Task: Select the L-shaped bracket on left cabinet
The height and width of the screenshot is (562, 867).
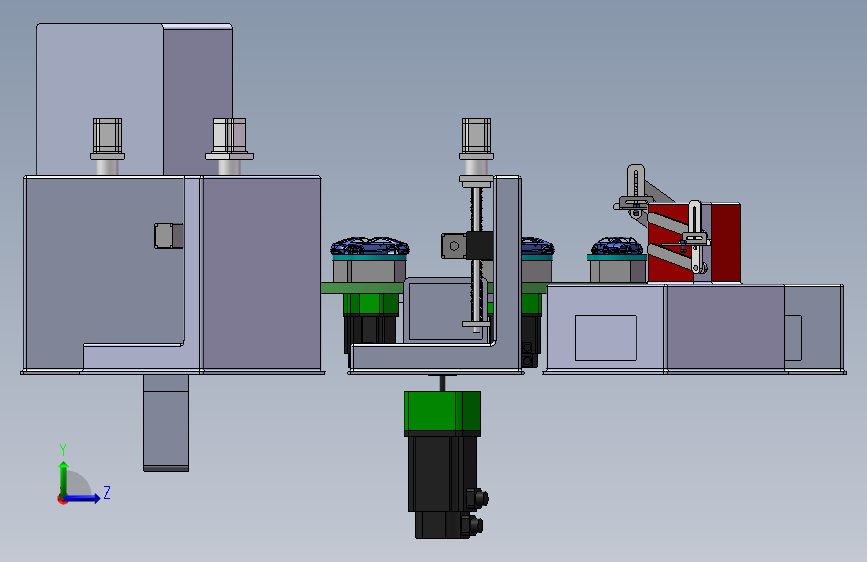Action: pos(141,274)
